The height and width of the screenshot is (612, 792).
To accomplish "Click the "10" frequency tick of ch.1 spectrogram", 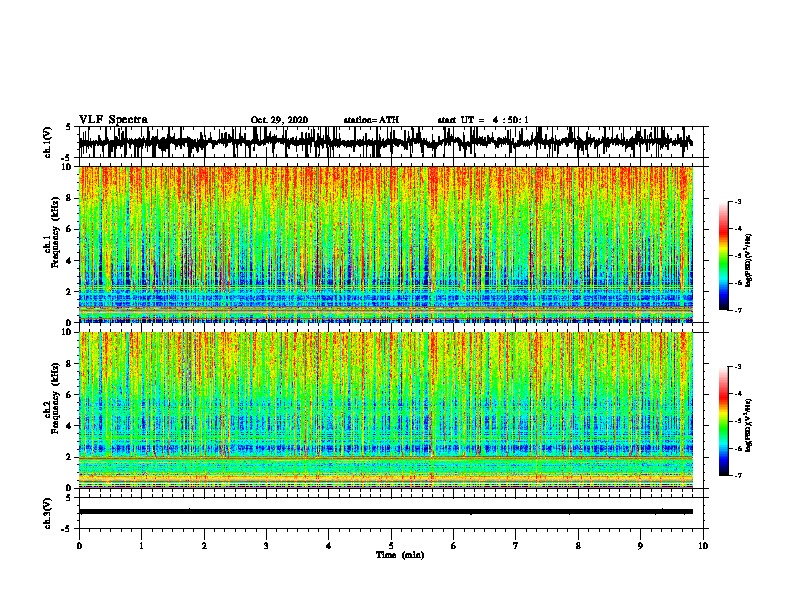I will coord(67,167).
